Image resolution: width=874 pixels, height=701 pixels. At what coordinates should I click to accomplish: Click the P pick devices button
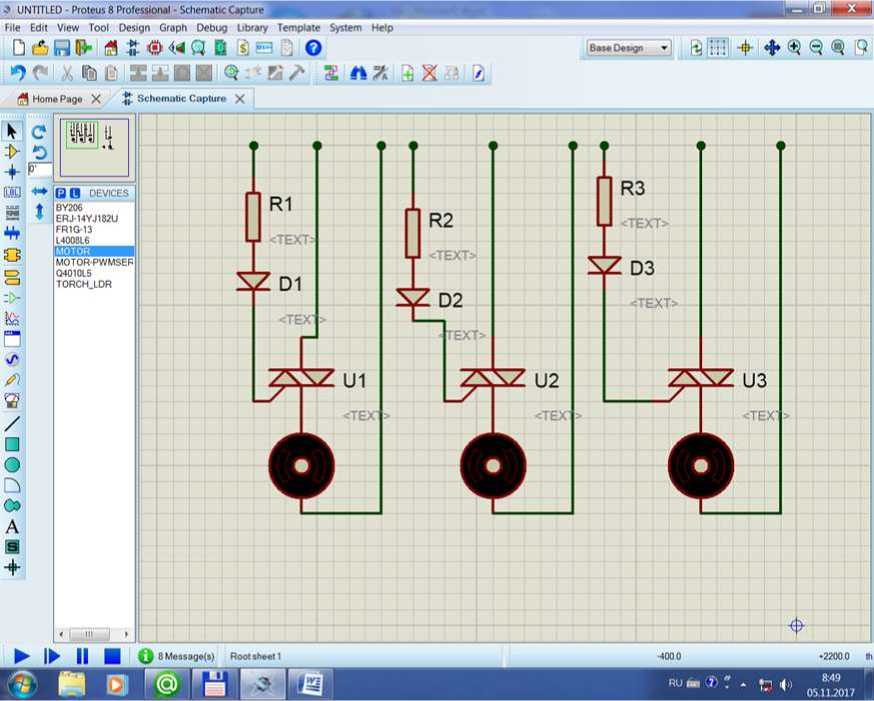[61, 193]
